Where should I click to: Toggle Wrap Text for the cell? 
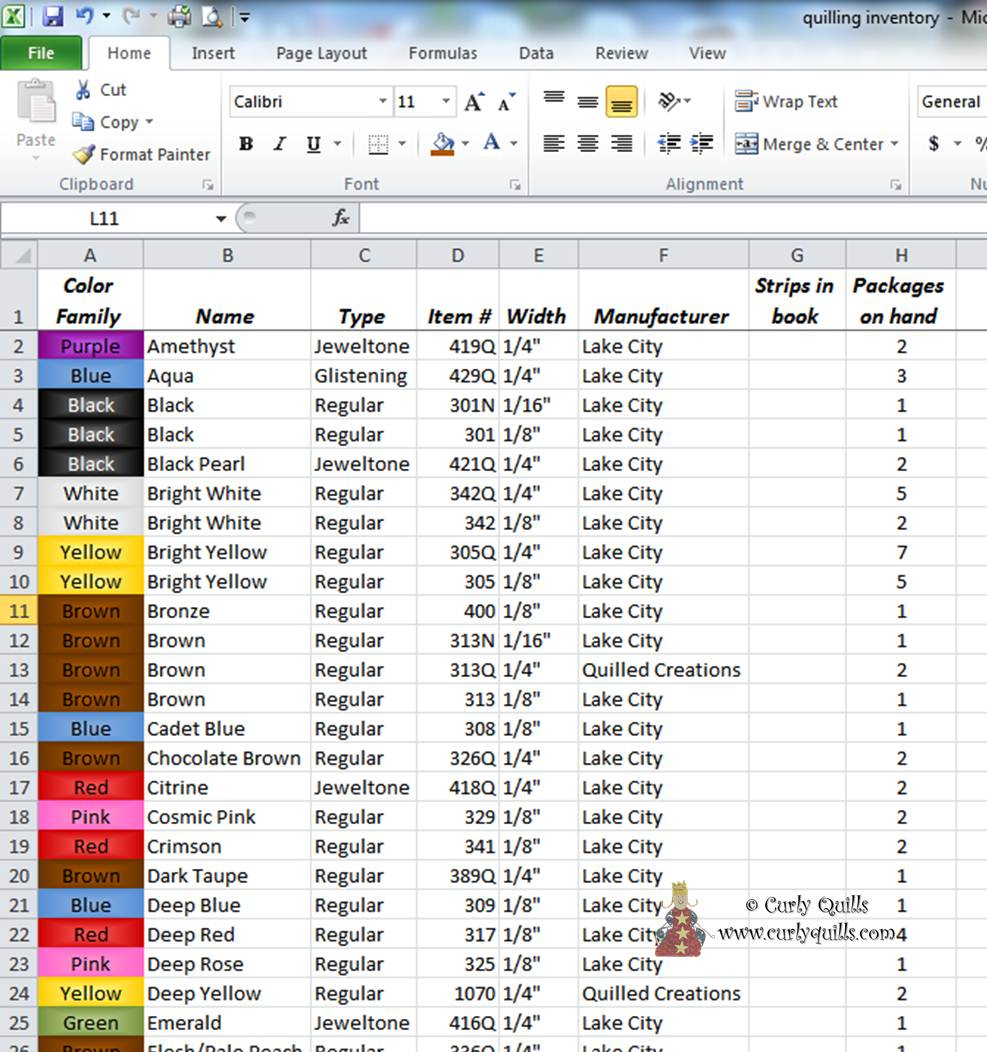click(x=786, y=102)
